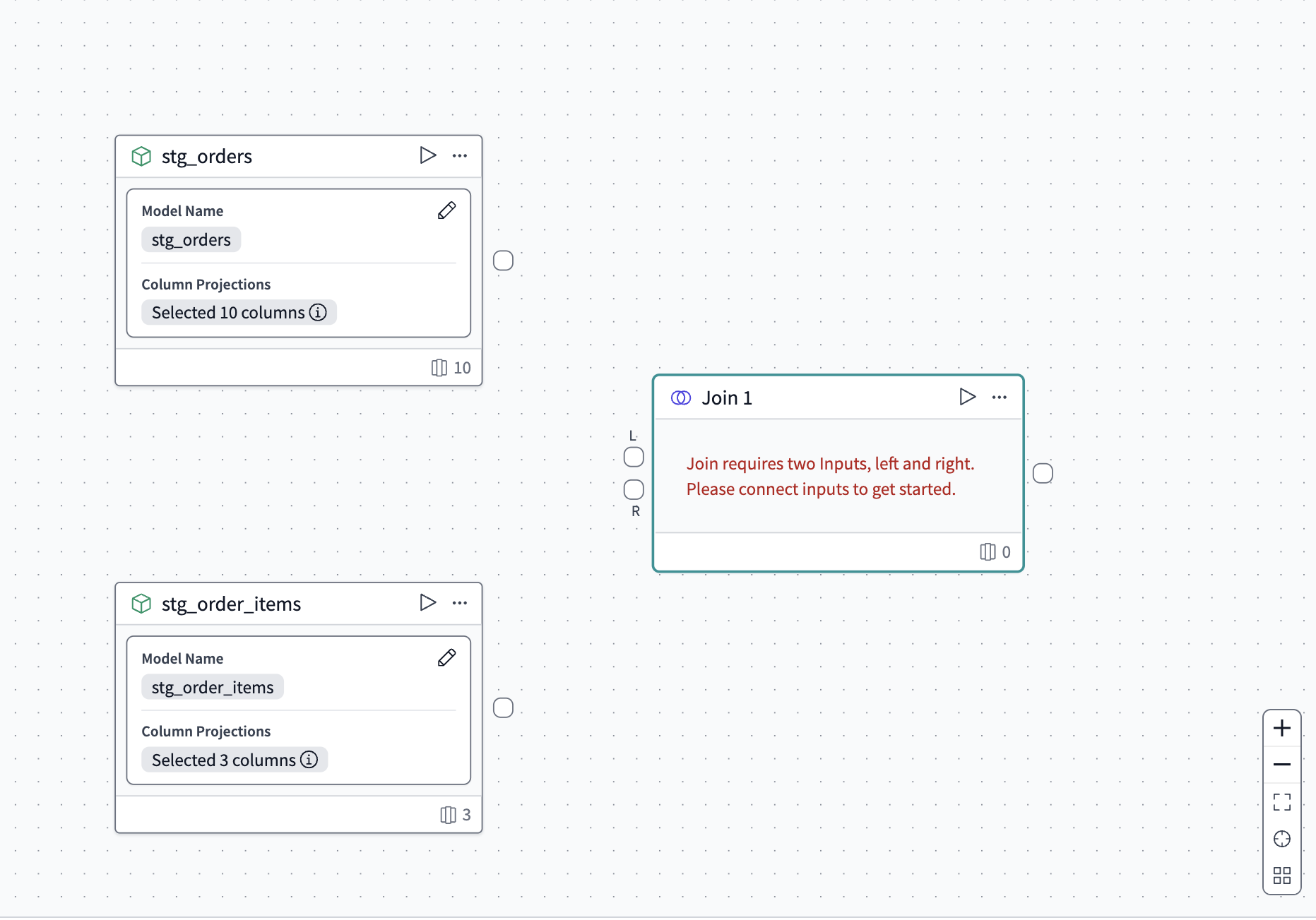Run the Join 1 node

[x=967, y=397]
